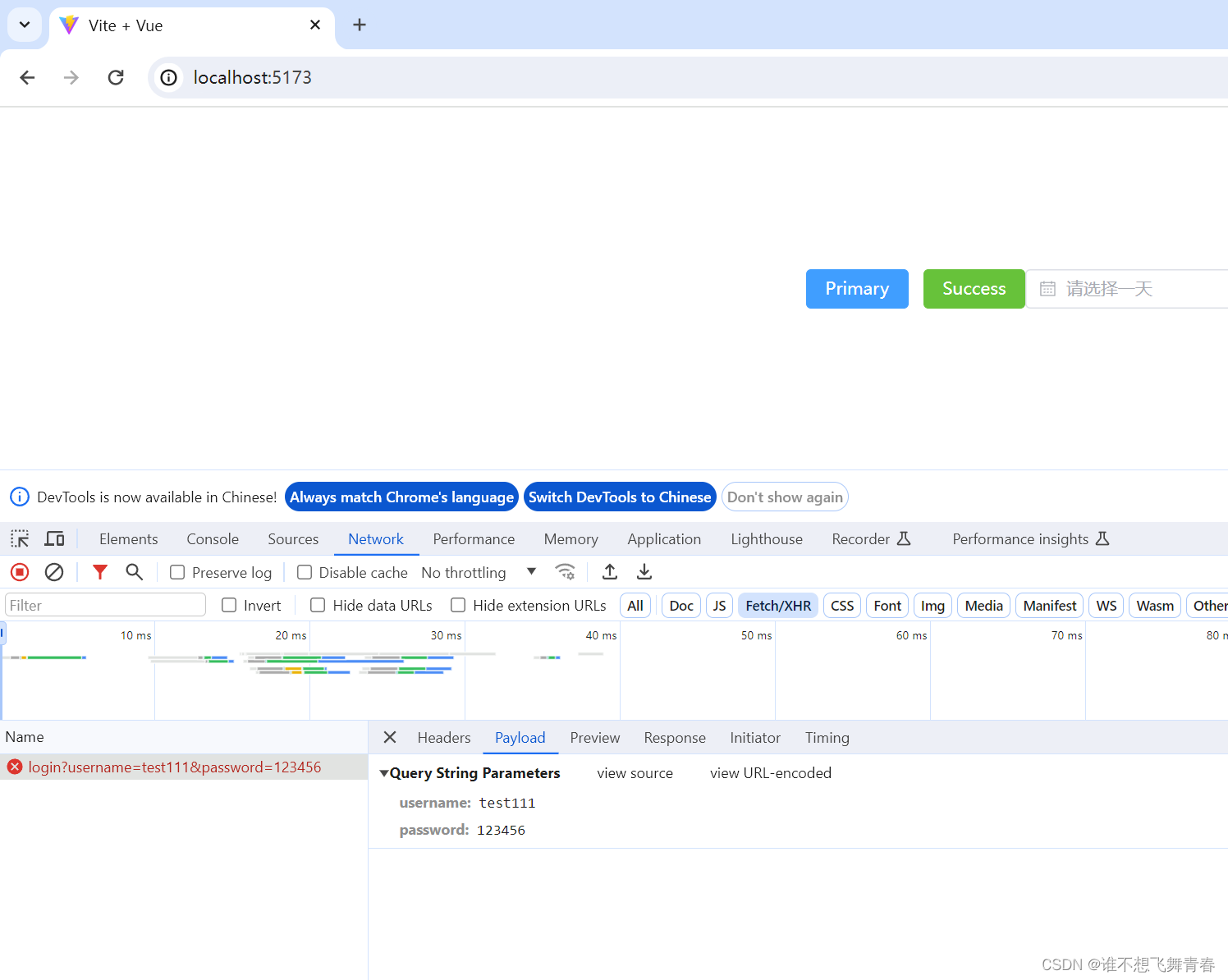
Task: Filter requests by JS type
Action: (x=719, y=605)
